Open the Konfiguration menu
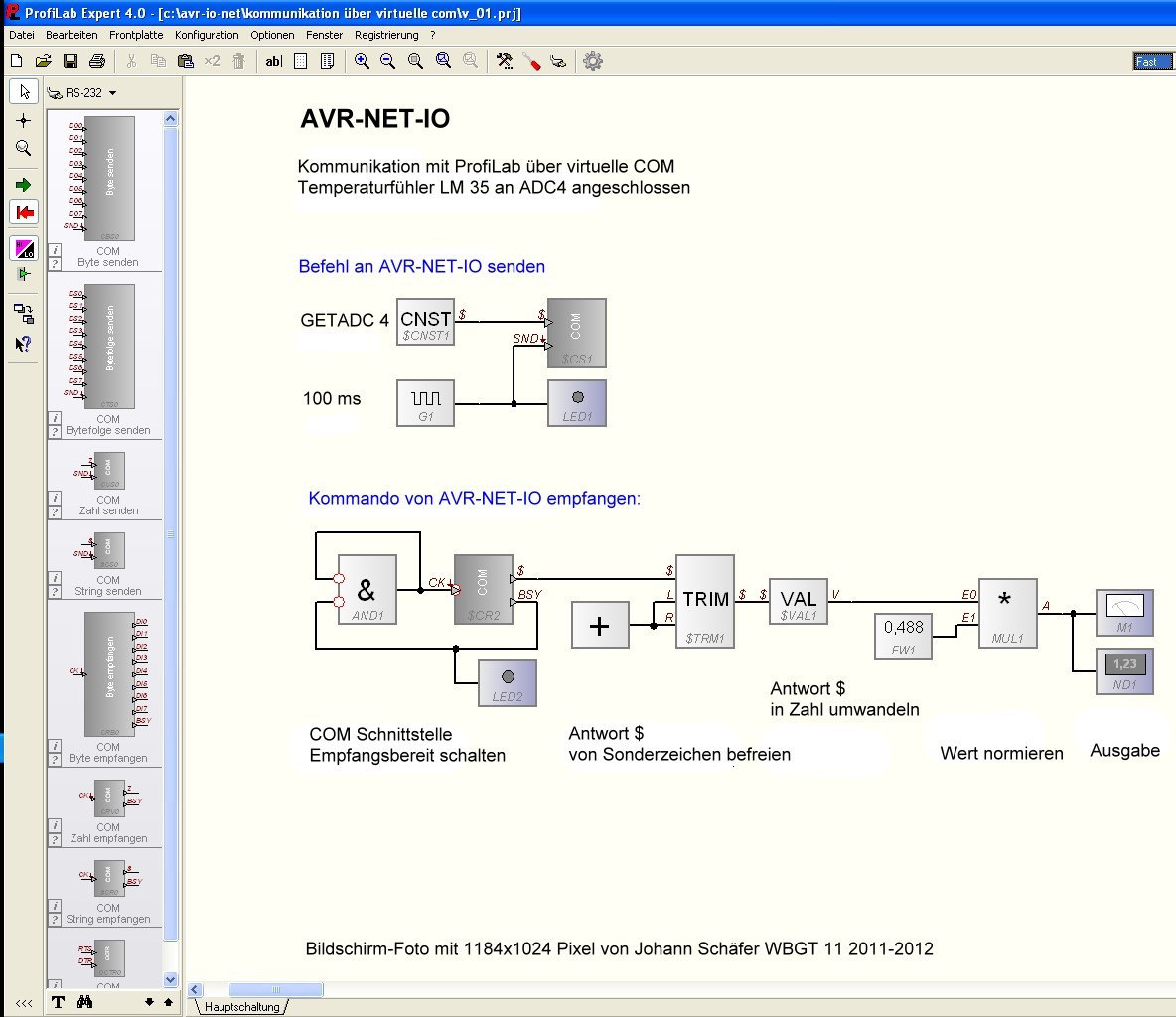1176x1017 pixels. [x=207, y=35]
